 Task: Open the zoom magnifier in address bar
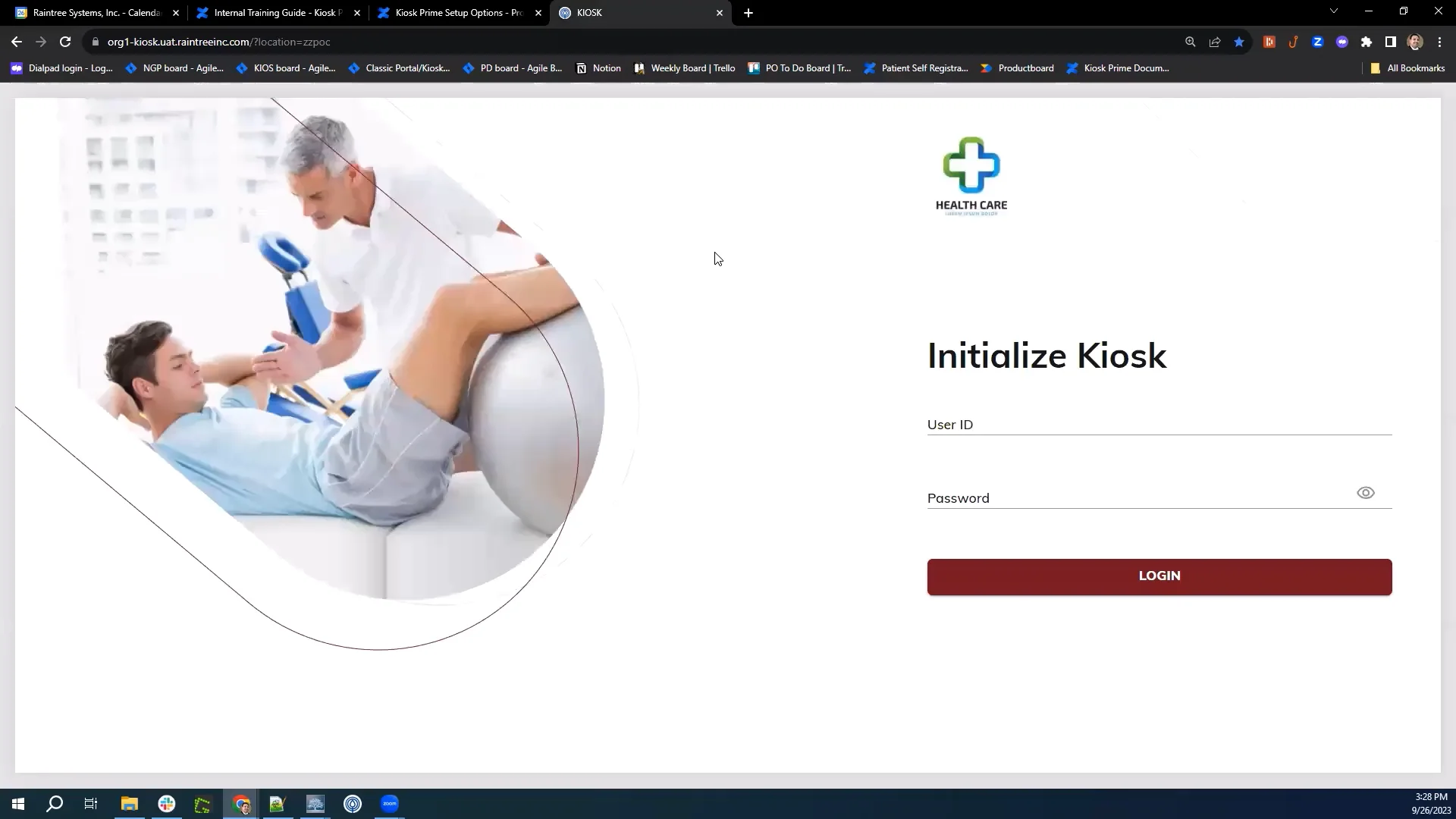tap(1190, 42)
